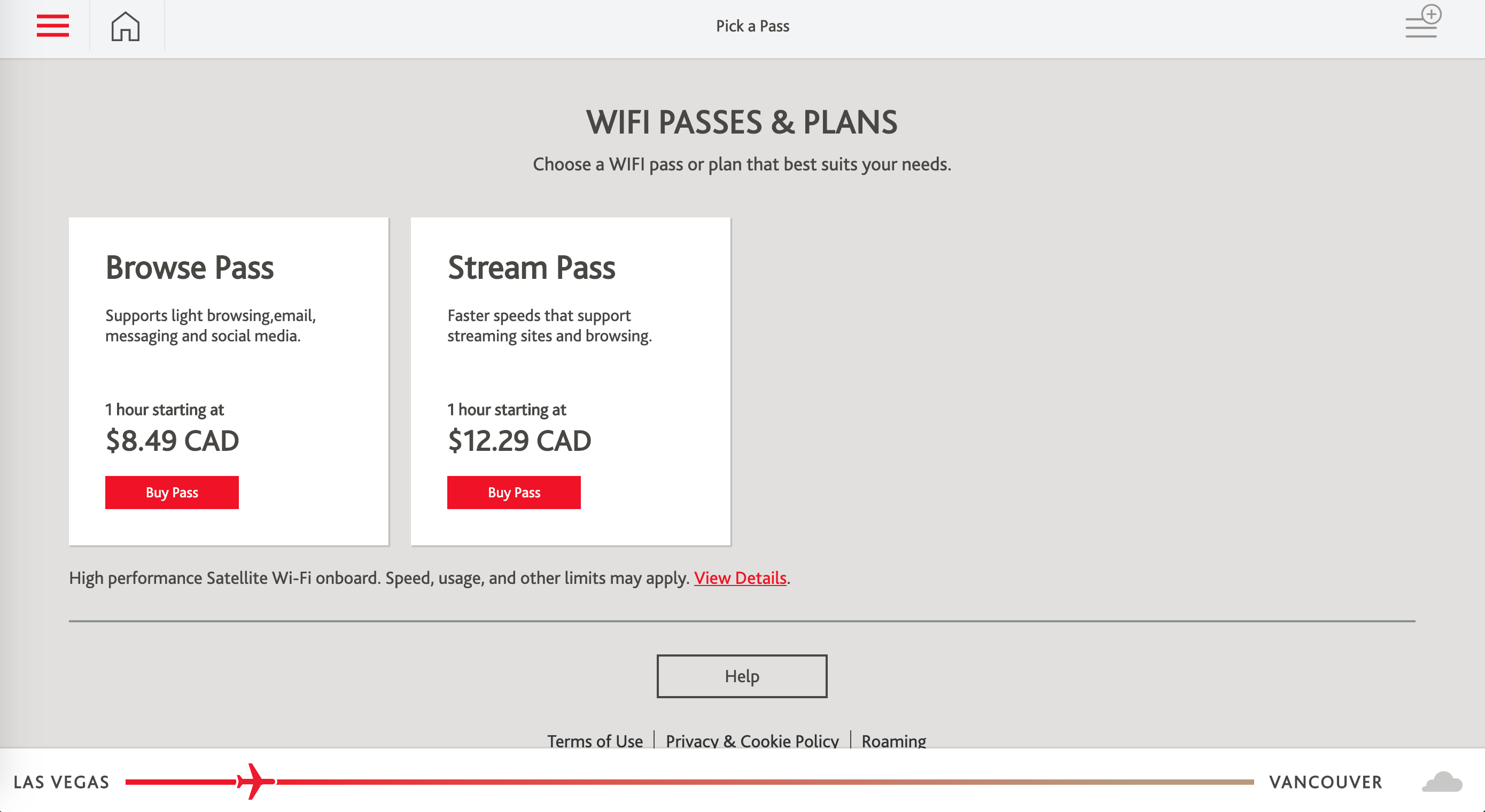The width and height of the screenshot is (1485, 812).
Task: Click the $8.49 CAD price text
Action: tap(172, 441)
